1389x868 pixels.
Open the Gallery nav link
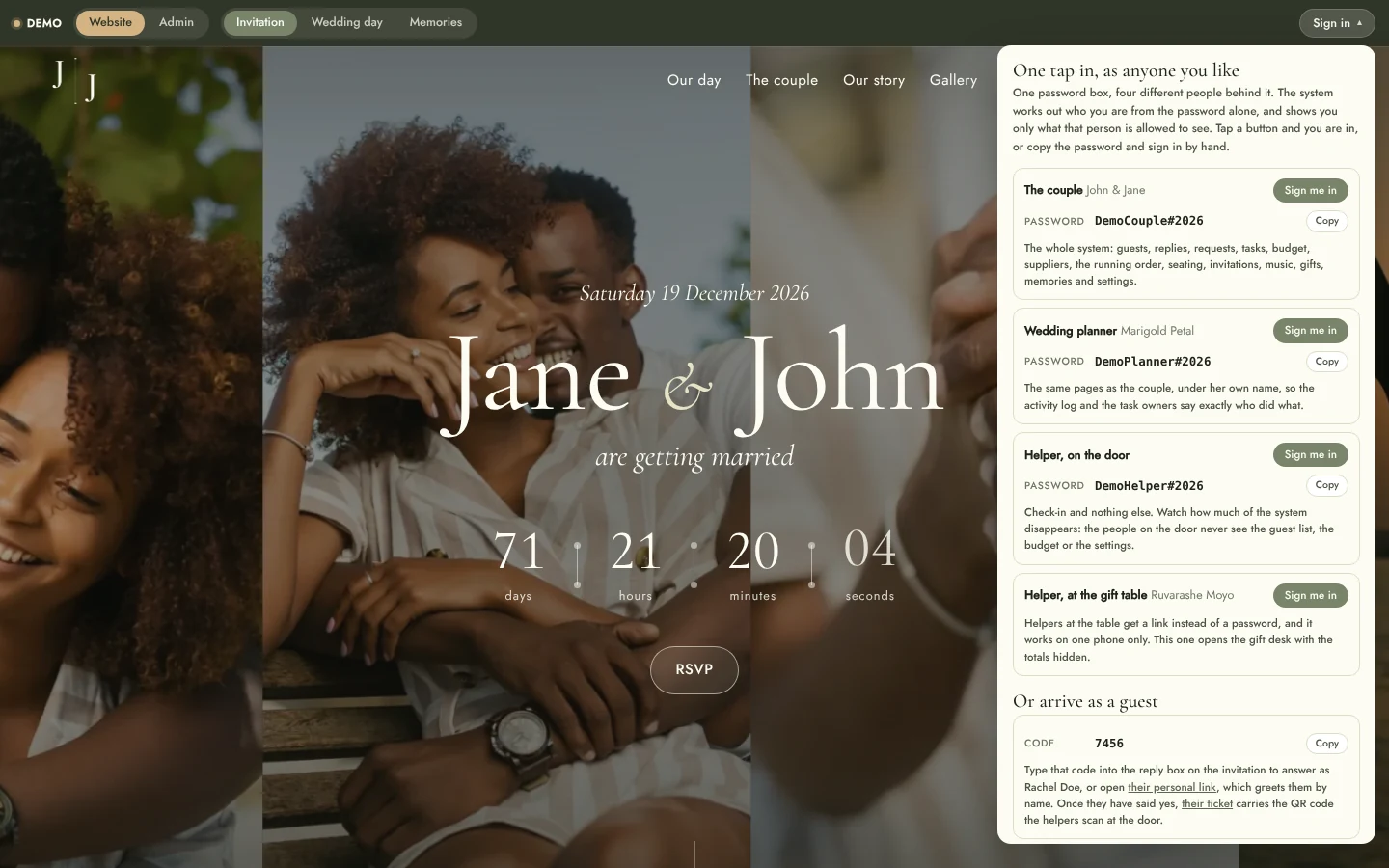953,80
